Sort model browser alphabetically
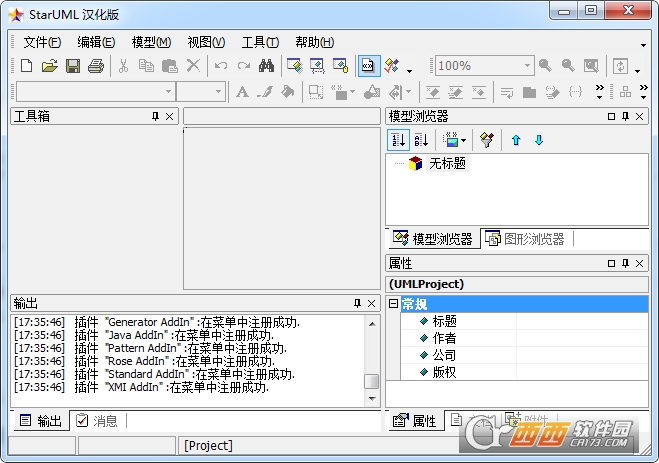Screen dimensions: 659x463 (x=421, y=140)
